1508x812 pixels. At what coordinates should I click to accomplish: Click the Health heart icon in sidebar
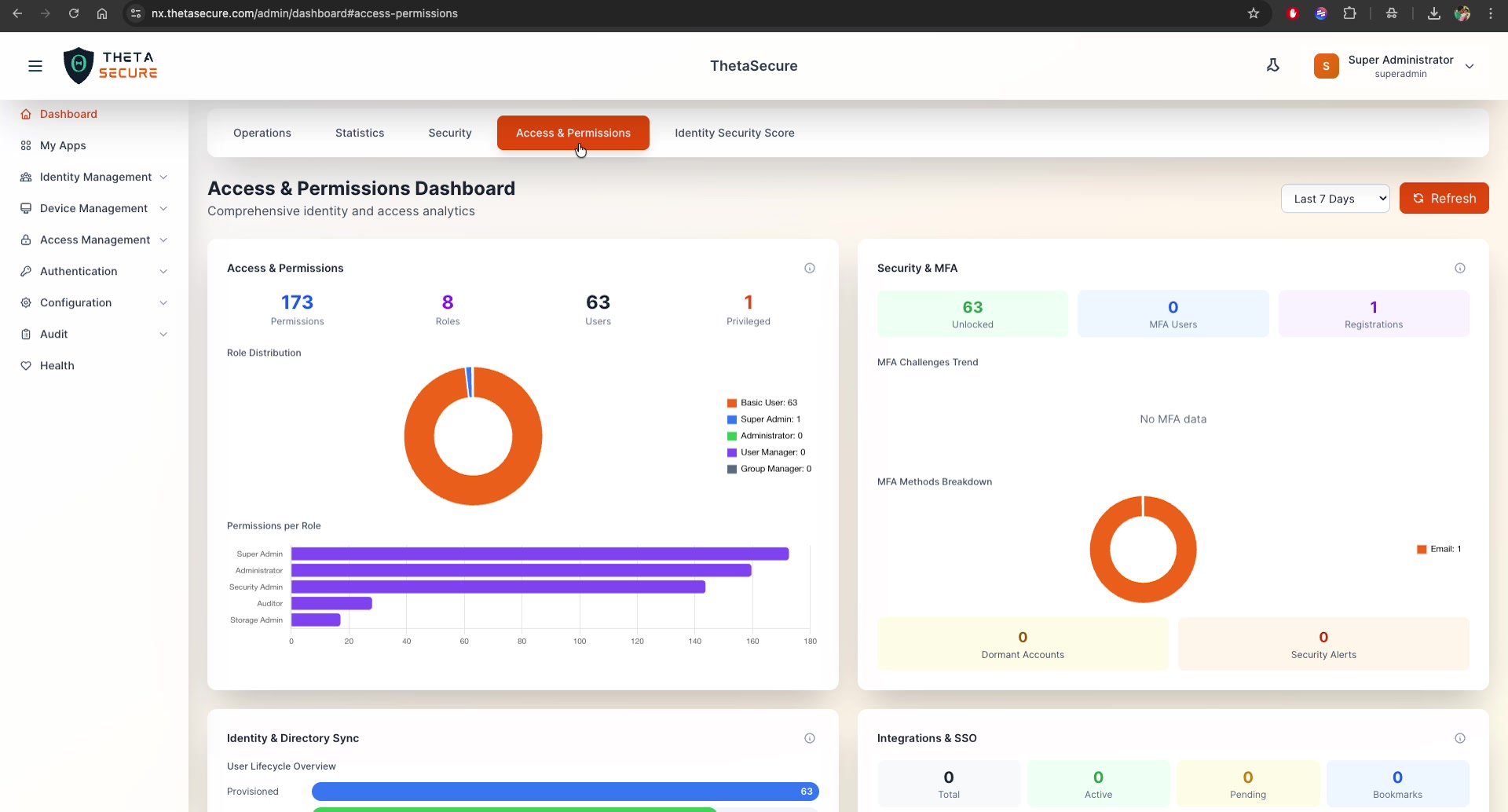pyautogui.click(x=26, y=365)
